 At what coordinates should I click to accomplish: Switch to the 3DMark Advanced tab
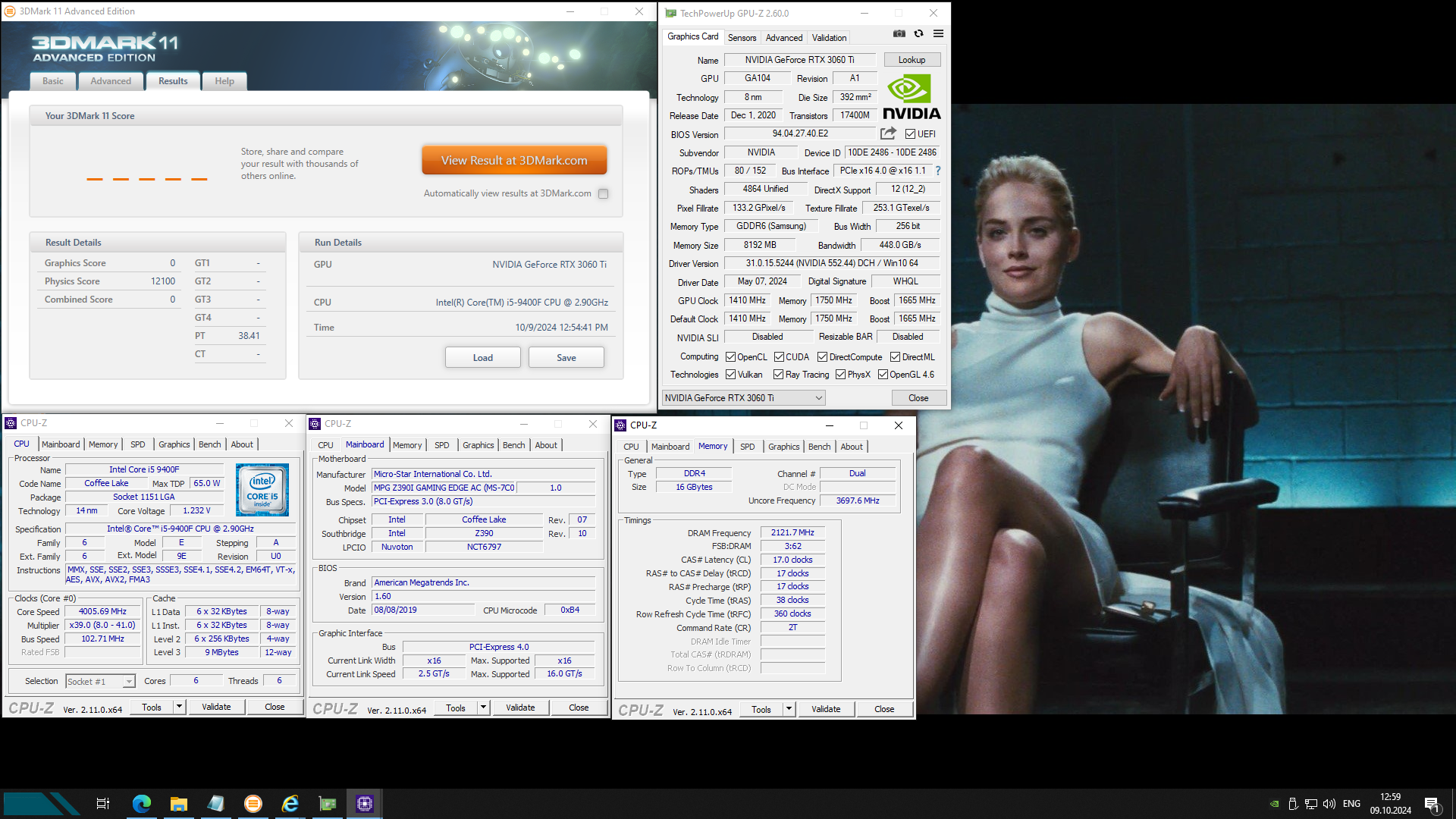[x=111, y=81]
